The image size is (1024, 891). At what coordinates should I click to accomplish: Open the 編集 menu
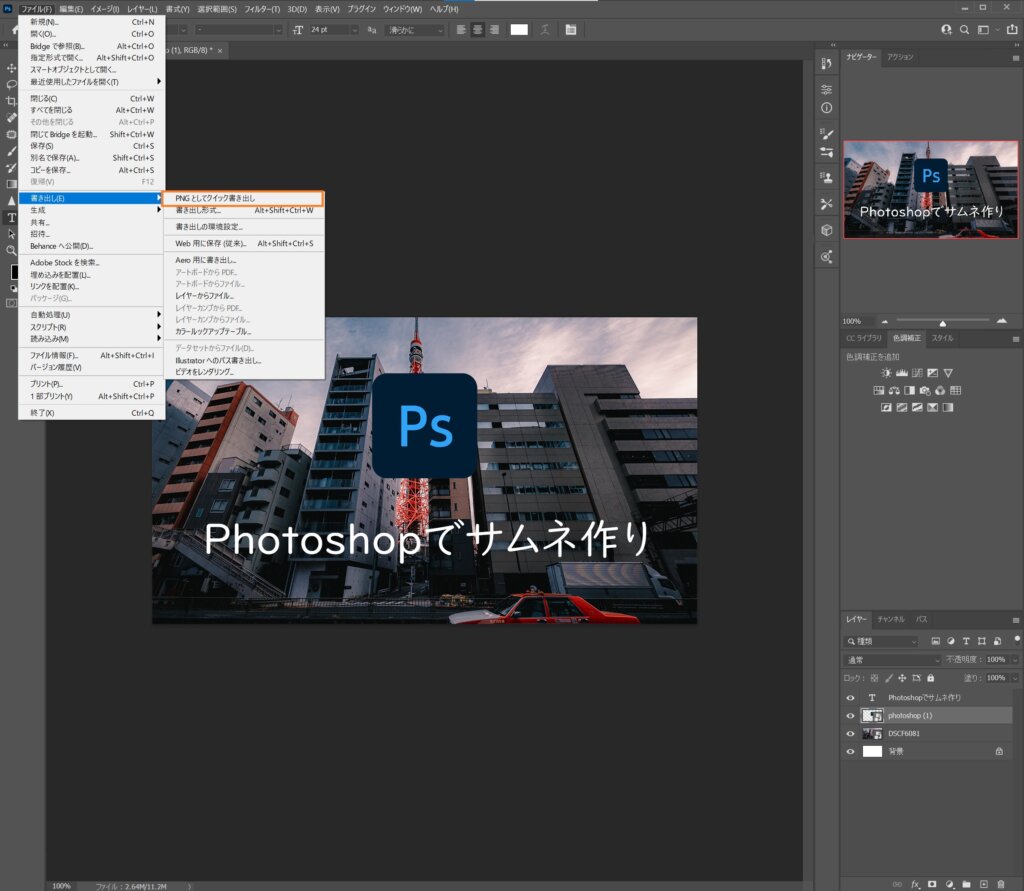(71, 9)
